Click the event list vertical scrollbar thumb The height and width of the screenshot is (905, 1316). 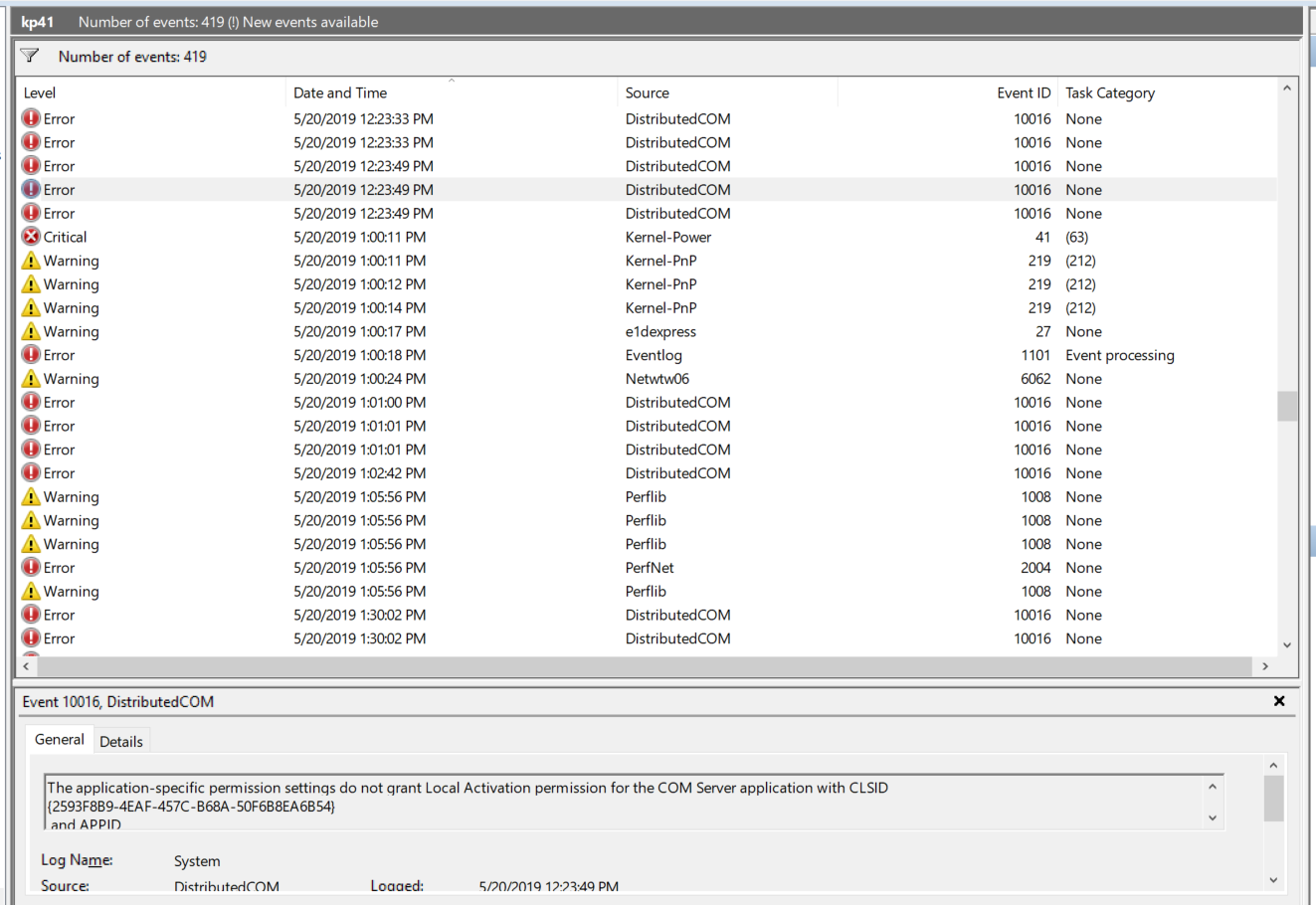coord(1287,406)
